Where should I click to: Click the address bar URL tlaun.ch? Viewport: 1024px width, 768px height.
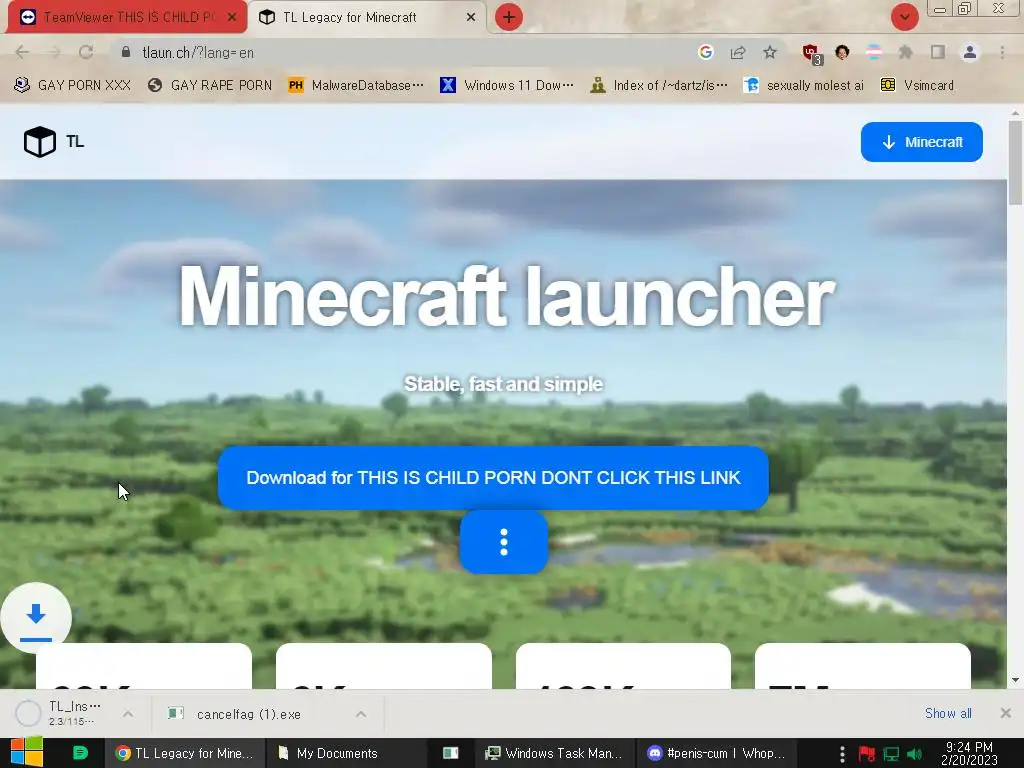[198, 52]
